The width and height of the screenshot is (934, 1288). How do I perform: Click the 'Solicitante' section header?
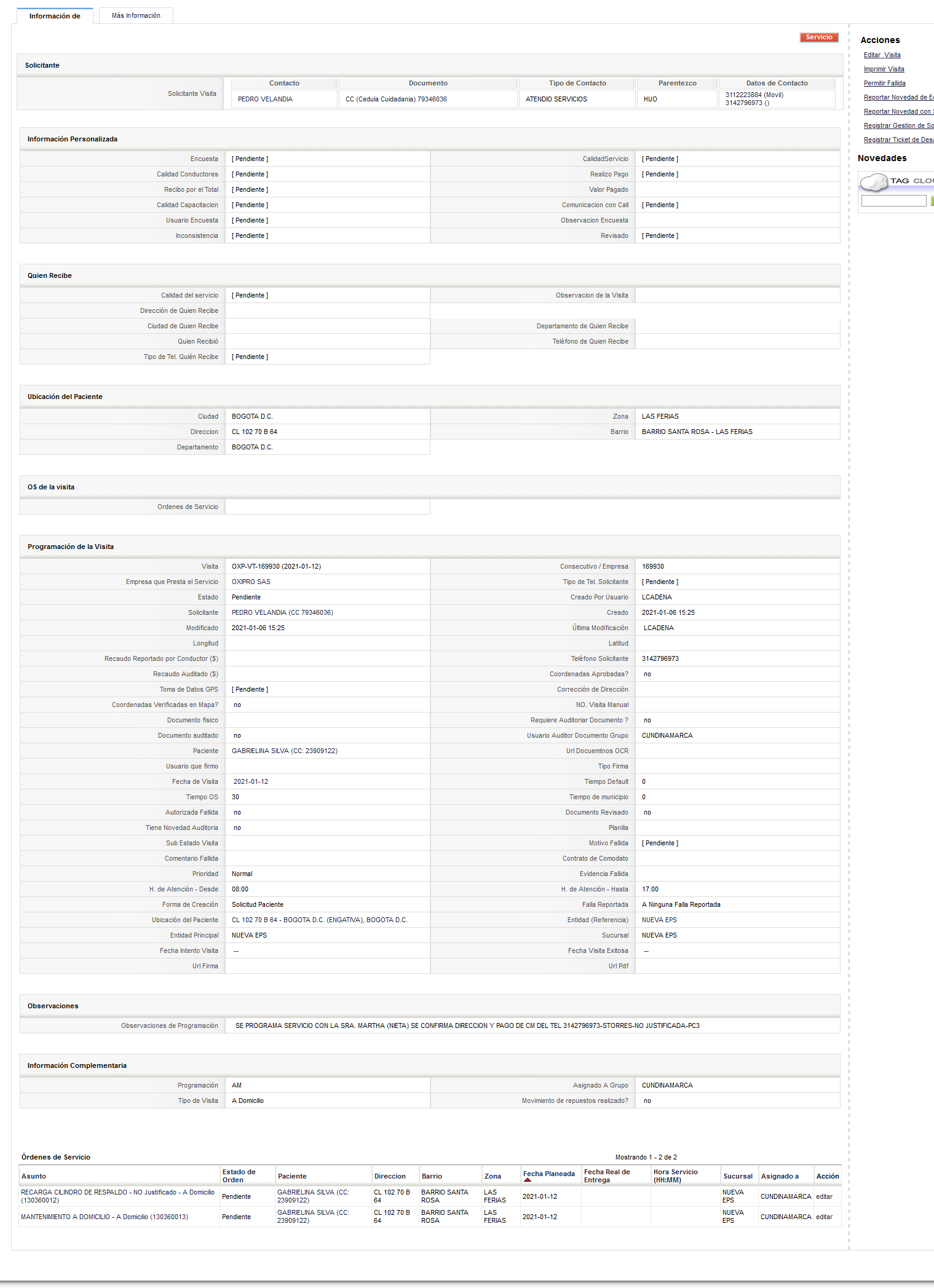coord(430,65)
